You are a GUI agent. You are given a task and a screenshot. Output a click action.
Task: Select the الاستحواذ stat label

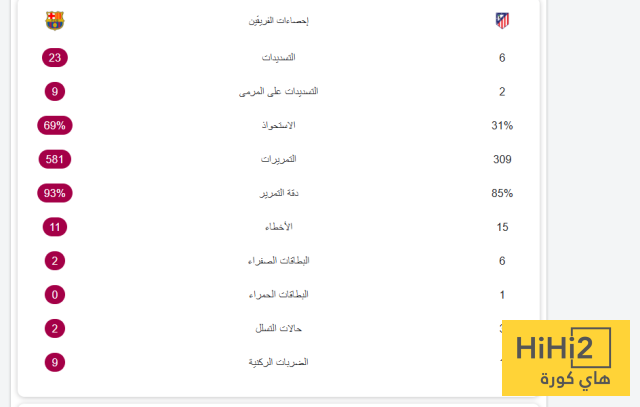pos(278,125)
